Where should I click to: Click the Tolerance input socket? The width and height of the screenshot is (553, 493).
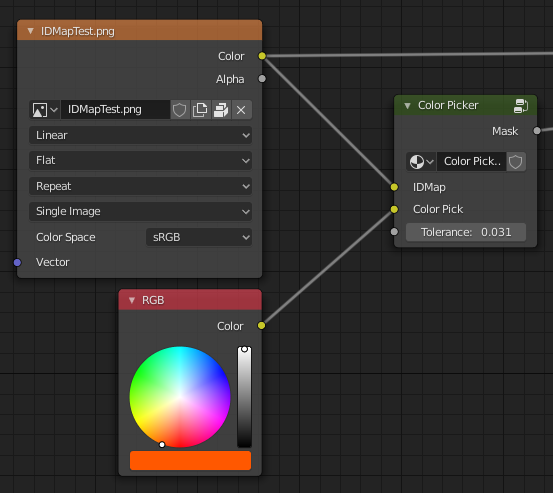pyautogui.click(x=394, y=232)
